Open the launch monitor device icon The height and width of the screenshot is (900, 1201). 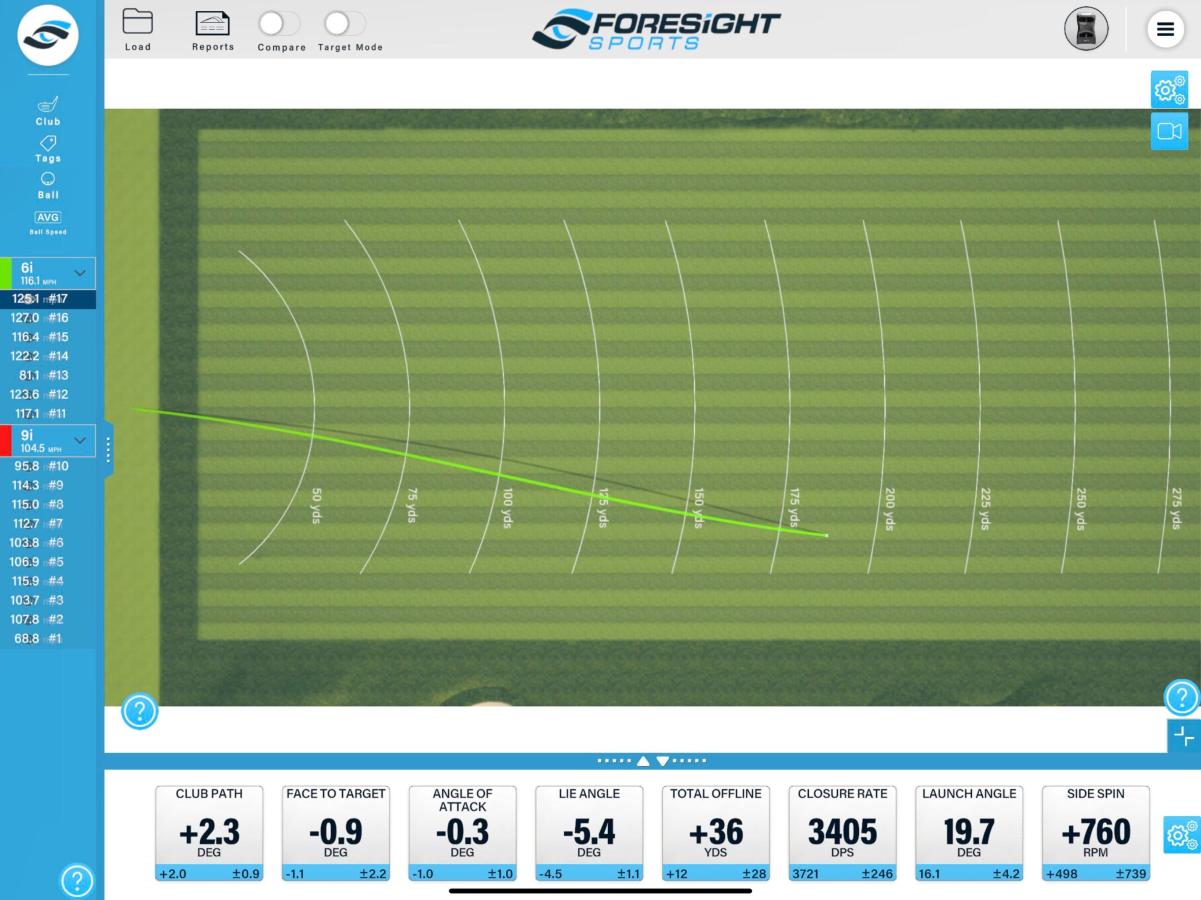1086,28
